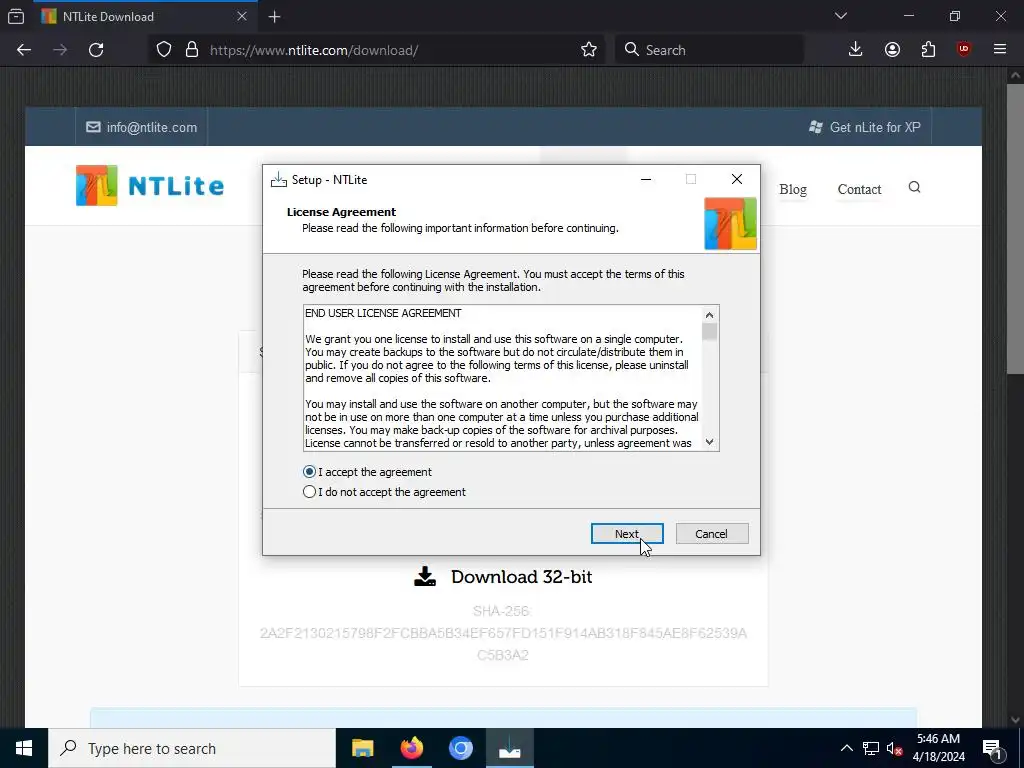The image size is (1024, 768).
Task: Click the NTLite website logo
Action: pyautogui.click(x=150, y=185)
